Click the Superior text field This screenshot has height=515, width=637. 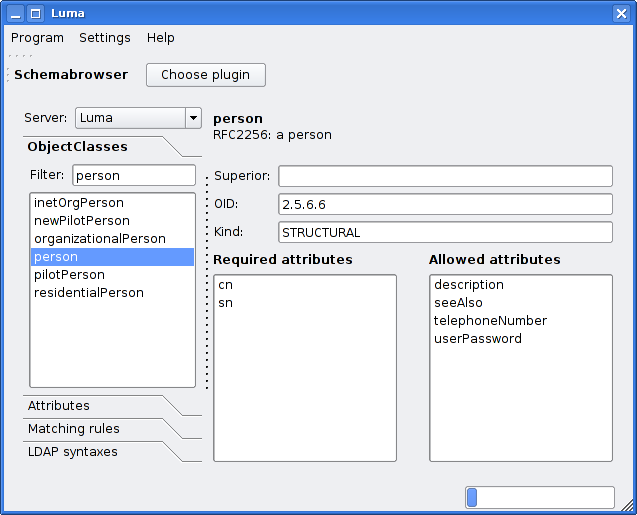[445, 176]
